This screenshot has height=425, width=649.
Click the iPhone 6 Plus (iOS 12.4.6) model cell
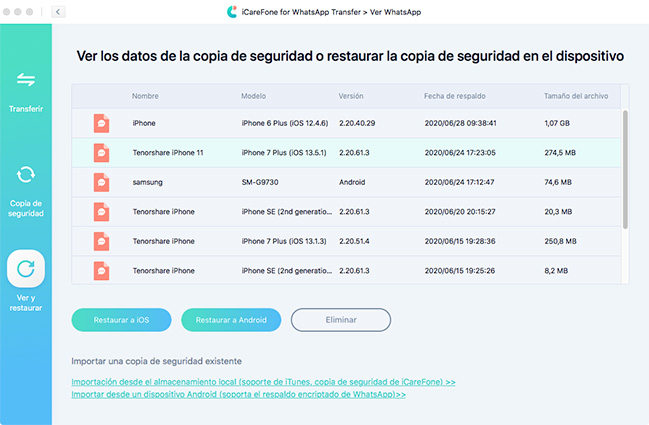point(285,123)
